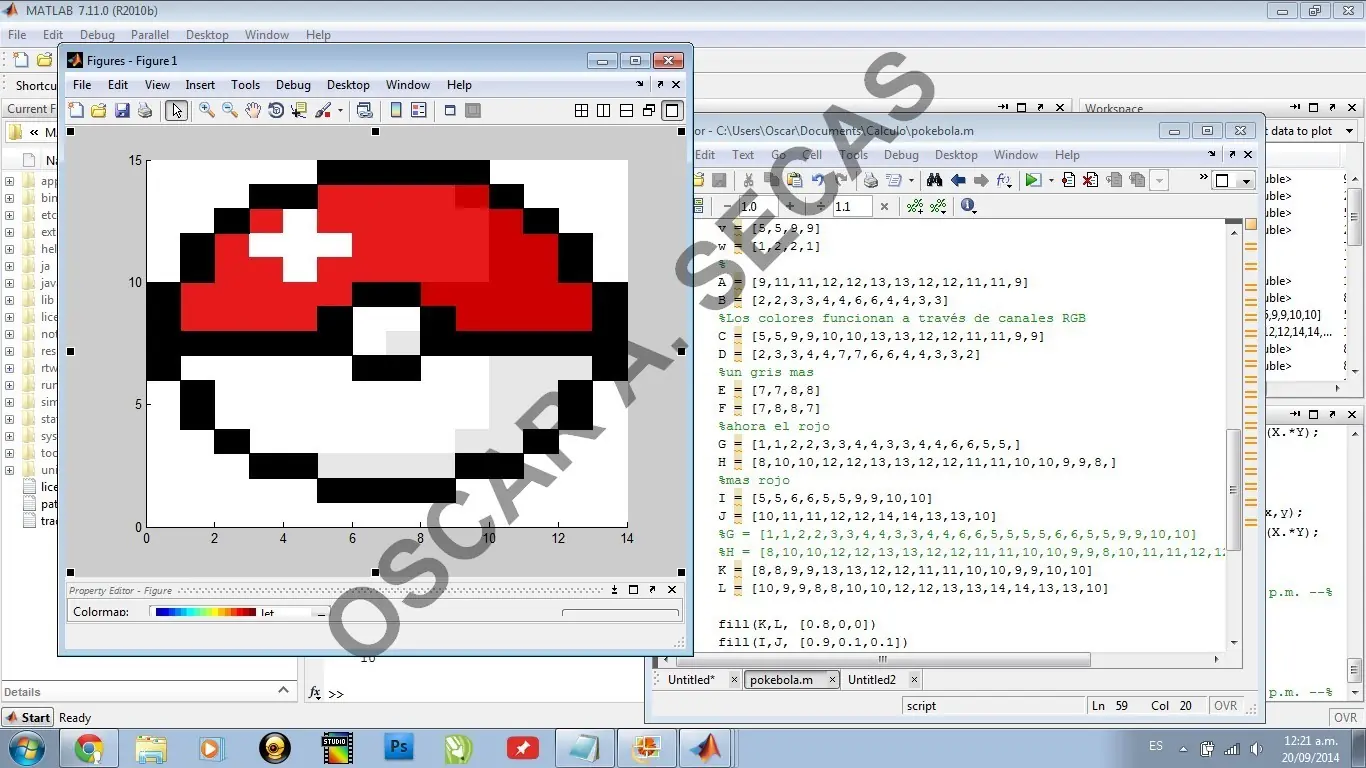Tile figures in grid layout icon
The width and height of the screenshot is (1366, 768).
point(581,110)
